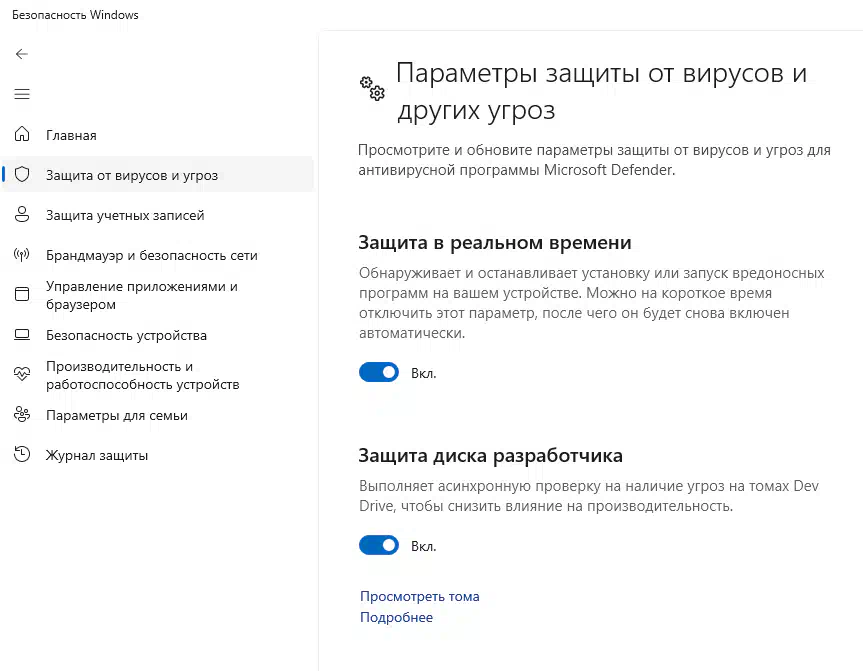Open the hamburger navigation menu
863x671 pixels.
[x=22, y=94]
